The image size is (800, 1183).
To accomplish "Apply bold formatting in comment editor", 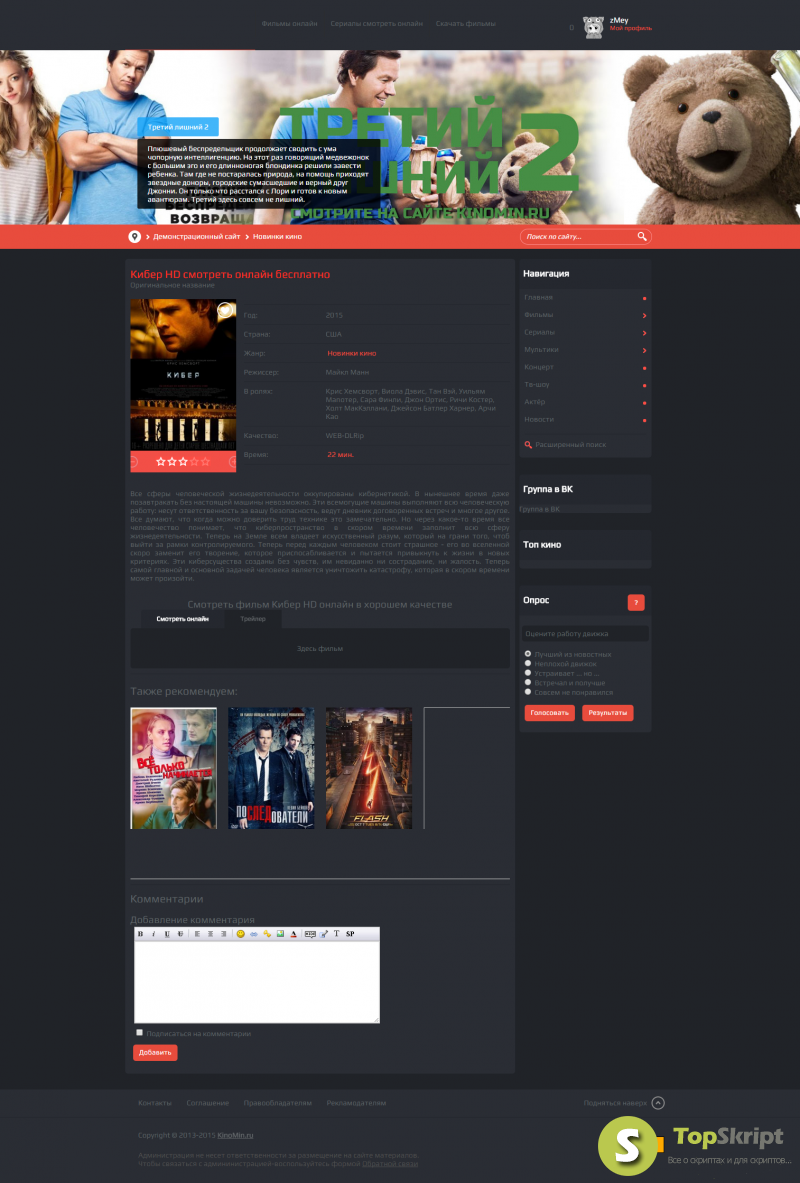I will tap(140, 934).
